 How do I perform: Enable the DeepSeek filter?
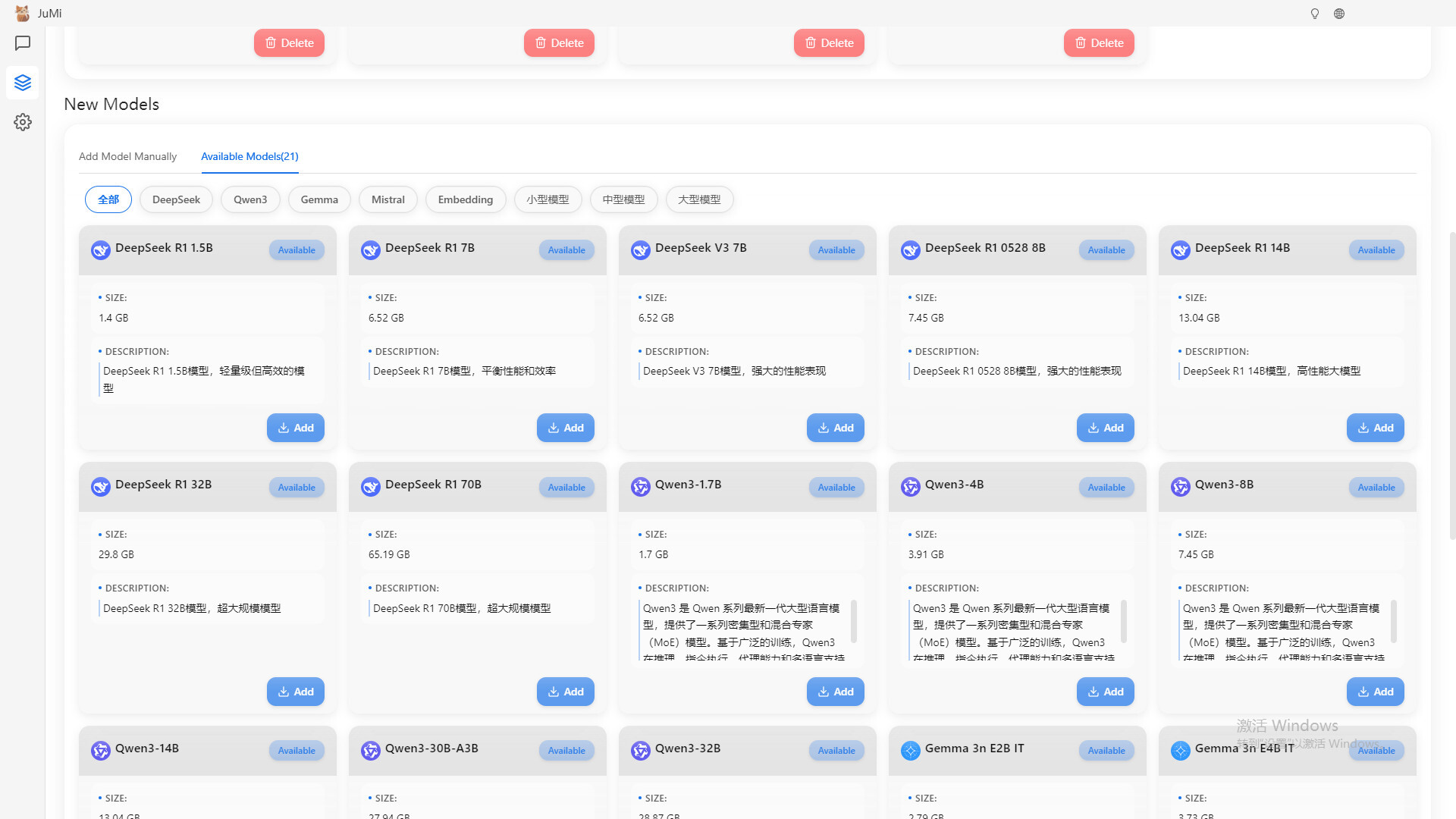click(176, 199)
